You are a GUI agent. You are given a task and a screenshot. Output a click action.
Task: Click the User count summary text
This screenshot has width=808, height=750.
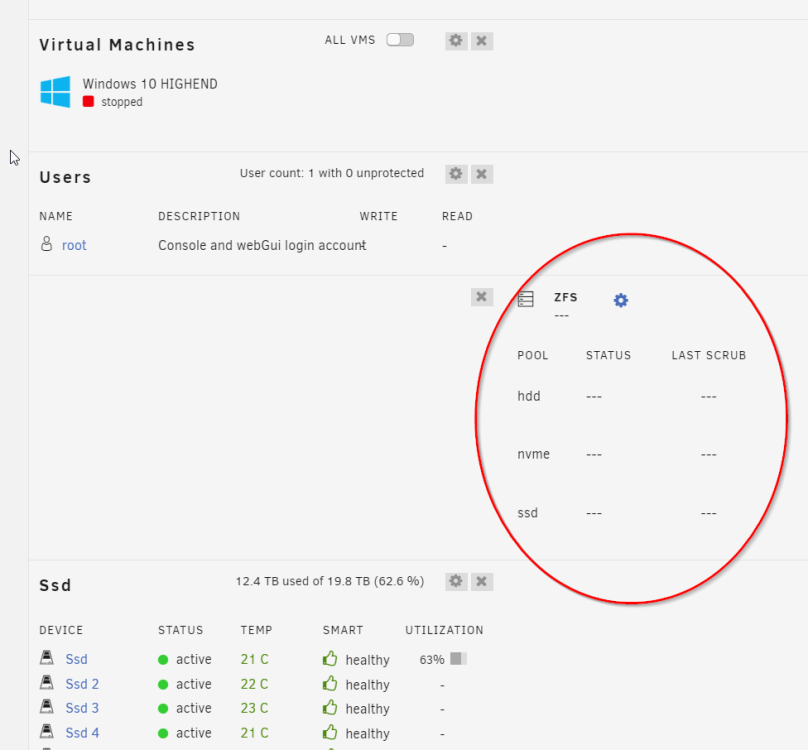[x=332, y=173]
